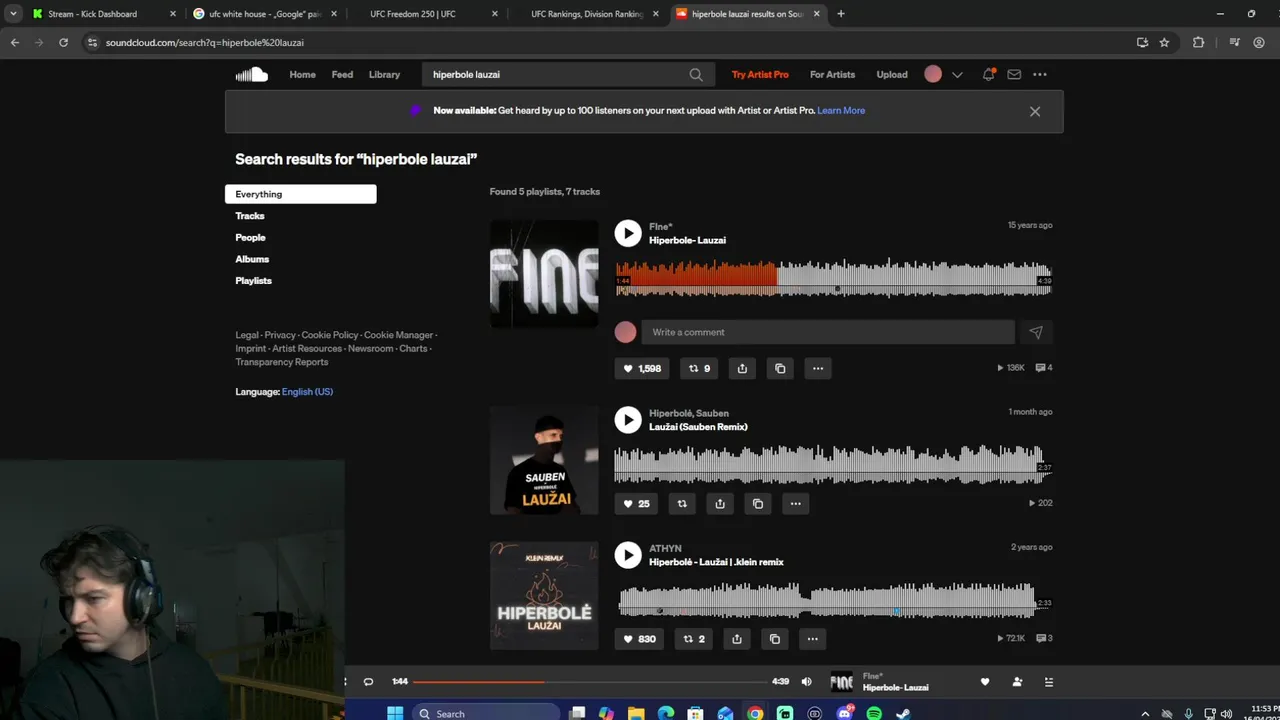This screenshot has height=720, width=1280.
Task: Click Try Artist Pro
Action: [760, 74]
